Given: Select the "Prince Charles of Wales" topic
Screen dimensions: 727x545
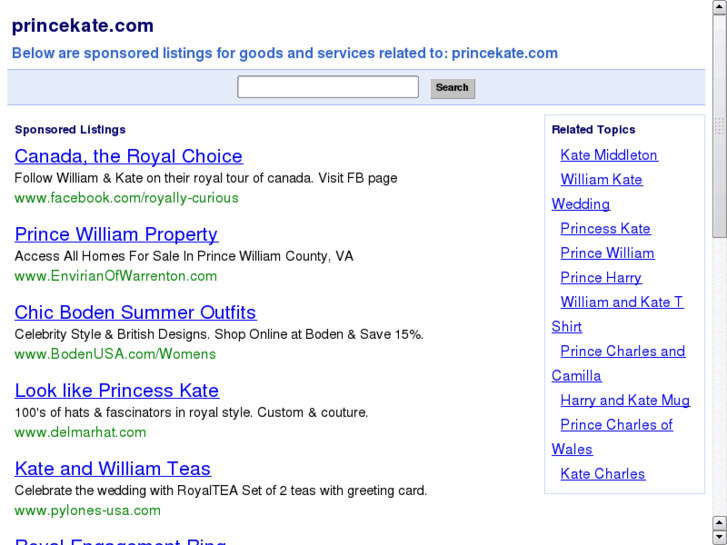Looking at the screenshot, I should click(x=616, y=425).
